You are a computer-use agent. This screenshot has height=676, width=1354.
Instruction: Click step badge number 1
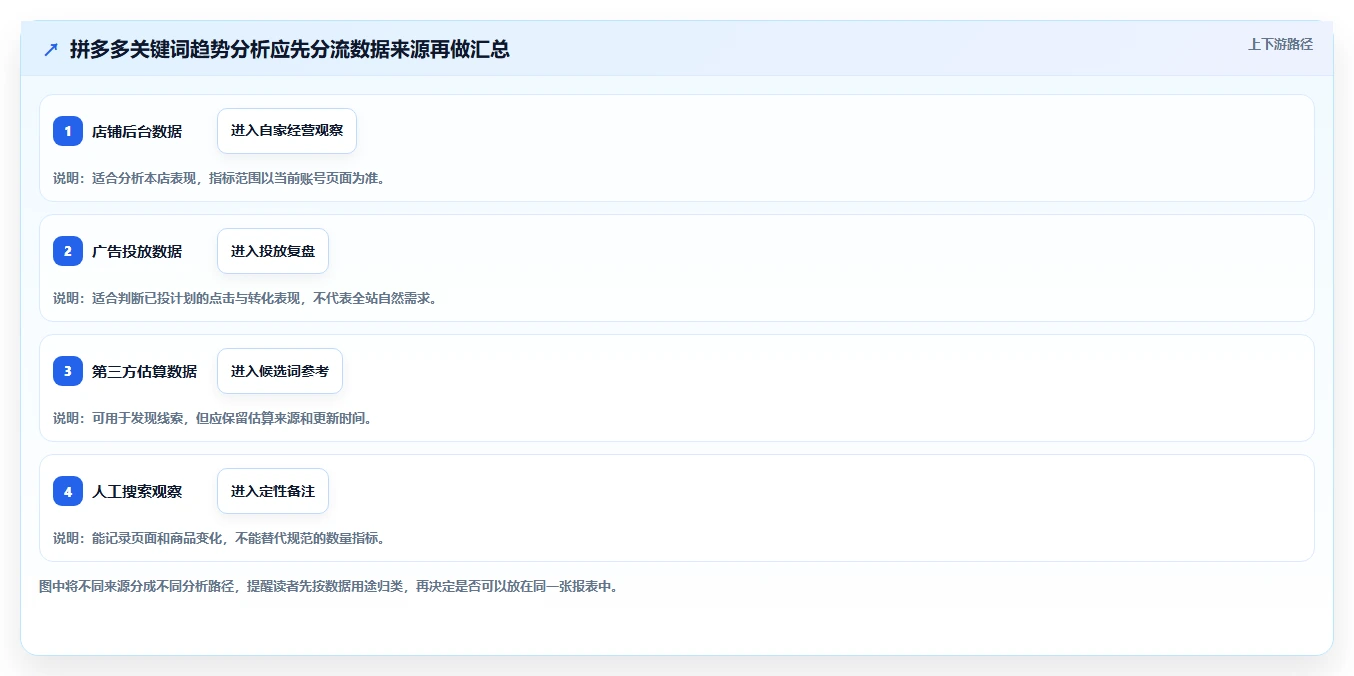click(x=68, y=131)
